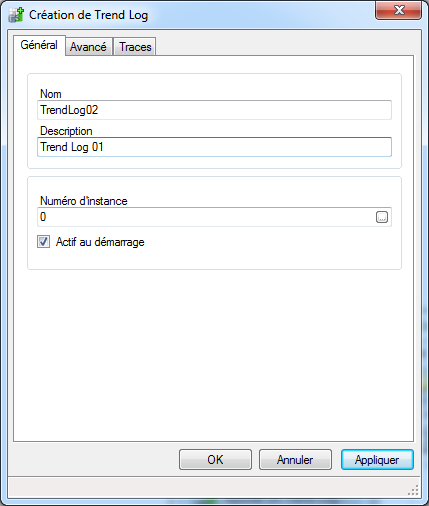The width and height of the screenshot is (429, 506).
Task: Switch to the Avancé tab
Action: pos(88,47)
